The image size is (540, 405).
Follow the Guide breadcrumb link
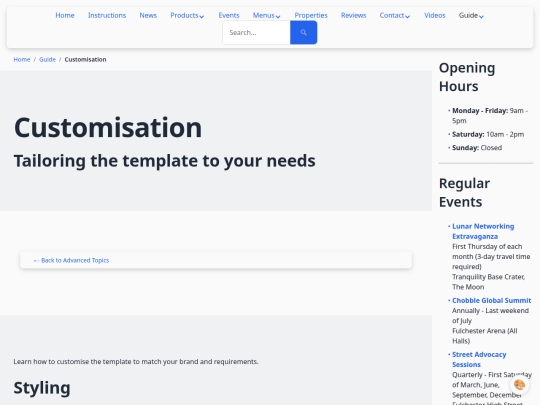pyautogui.click(x=47, y=60)
